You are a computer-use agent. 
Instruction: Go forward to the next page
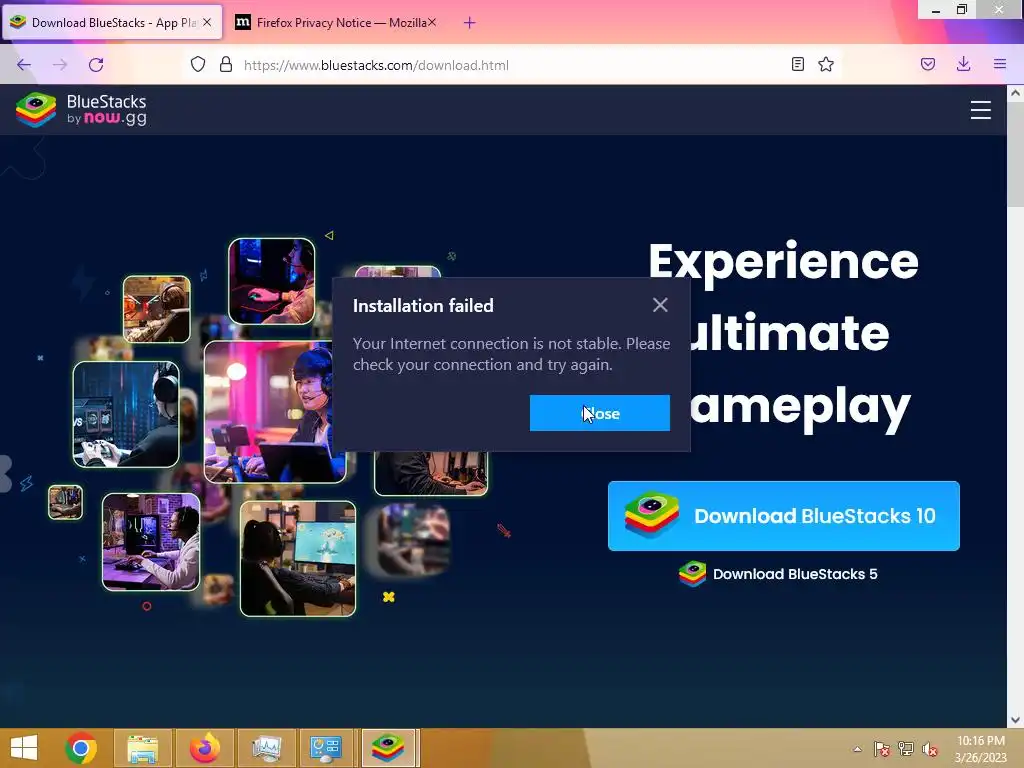pos(60,65)
